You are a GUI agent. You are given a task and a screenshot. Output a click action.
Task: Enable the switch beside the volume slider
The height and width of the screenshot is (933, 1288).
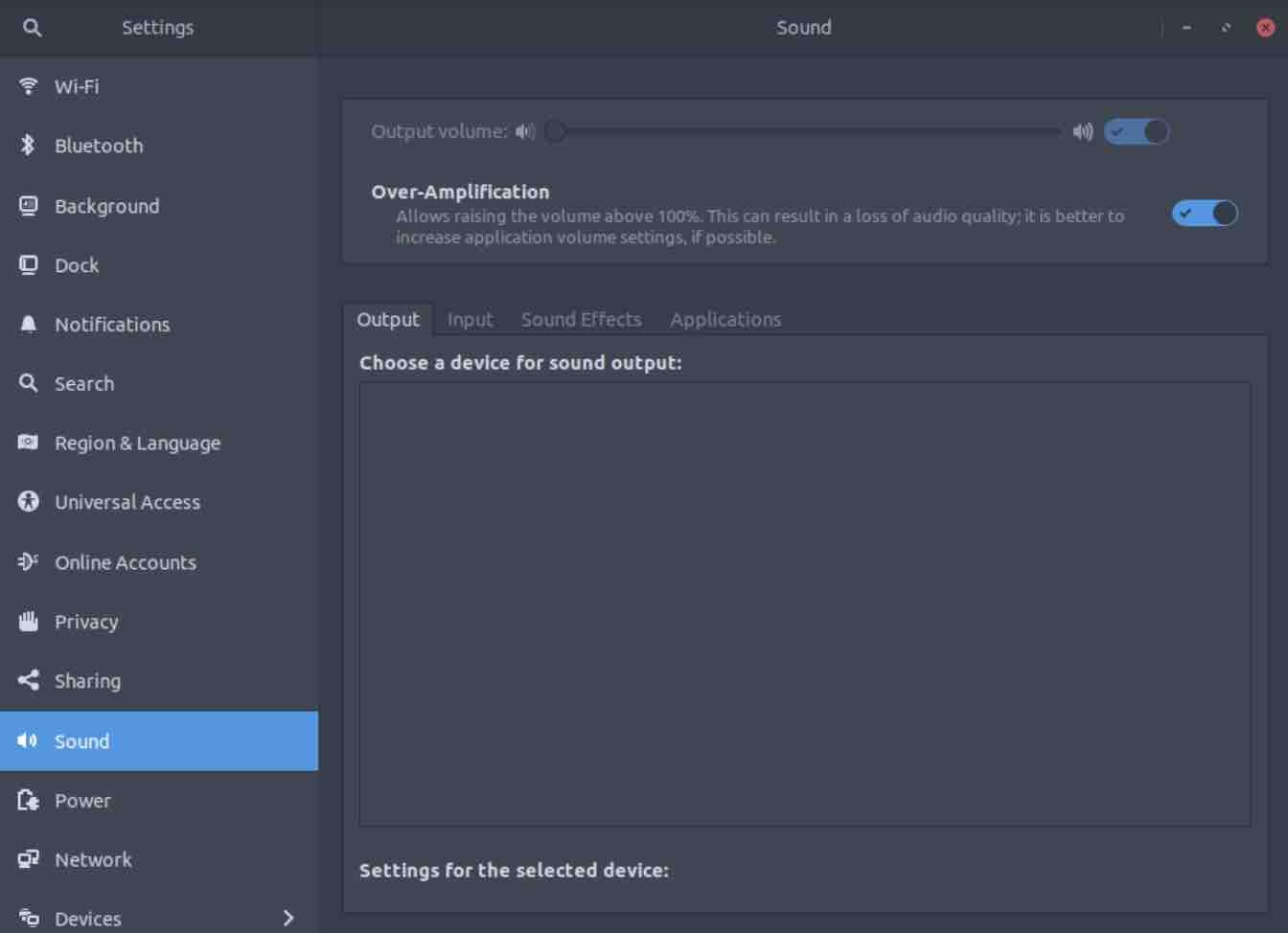(1138, 131)
